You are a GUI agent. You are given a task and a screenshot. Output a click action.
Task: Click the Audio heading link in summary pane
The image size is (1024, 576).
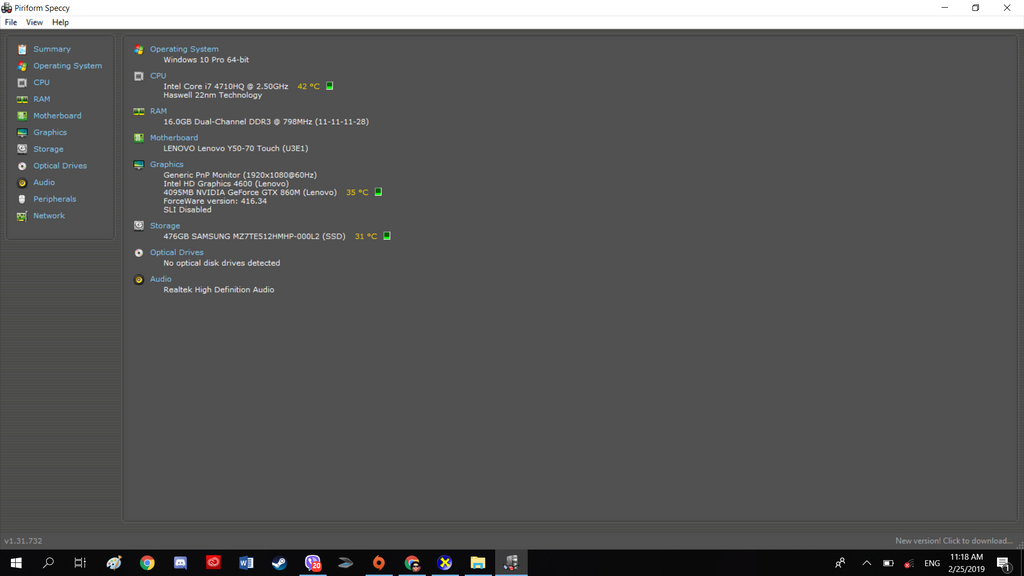point(161,279)
